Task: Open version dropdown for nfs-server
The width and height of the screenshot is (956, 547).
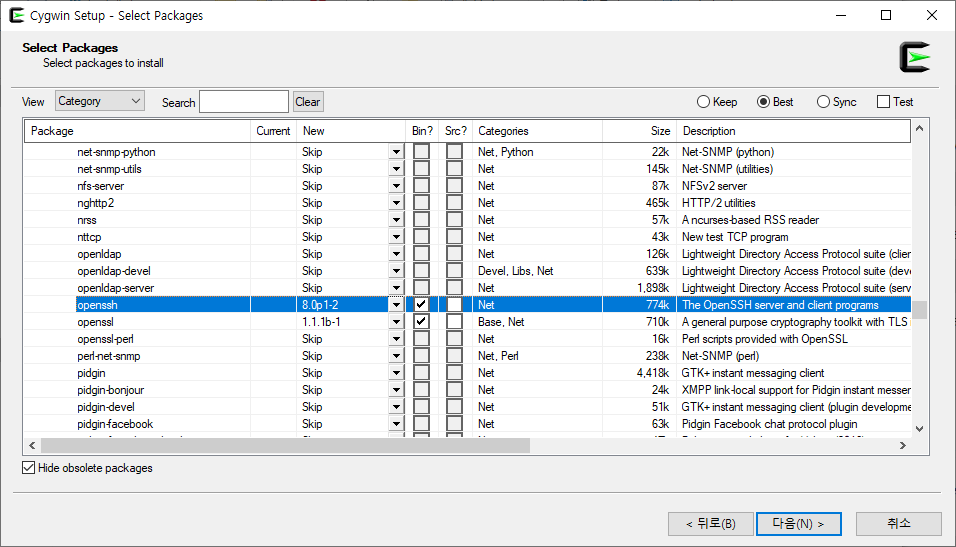Action: click(x=396, y=186)
